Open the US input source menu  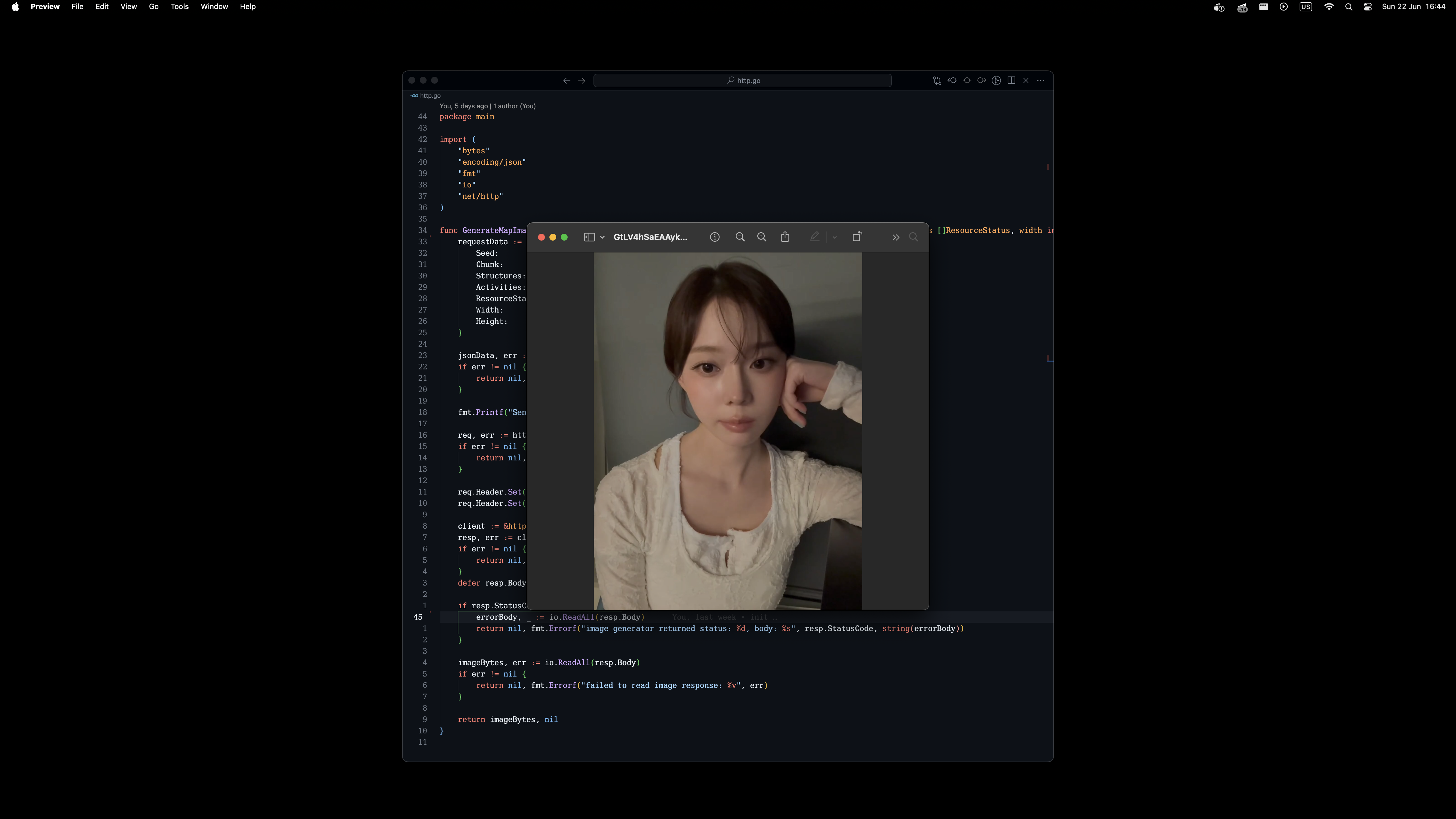(1306, 7)
